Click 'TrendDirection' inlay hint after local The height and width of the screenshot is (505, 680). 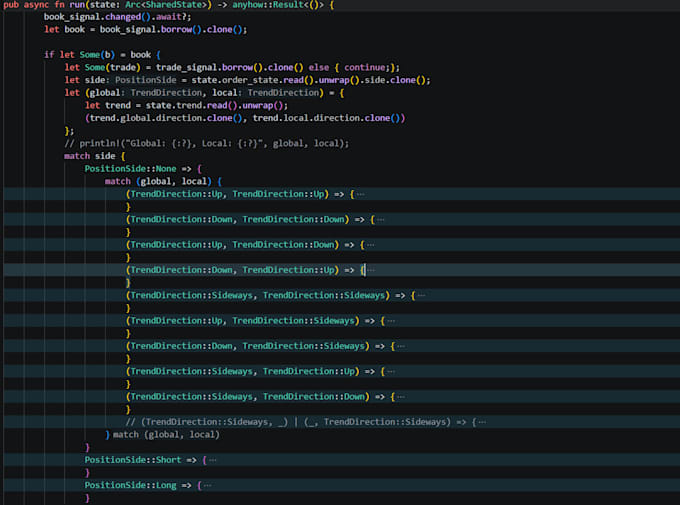click(283, 93)
